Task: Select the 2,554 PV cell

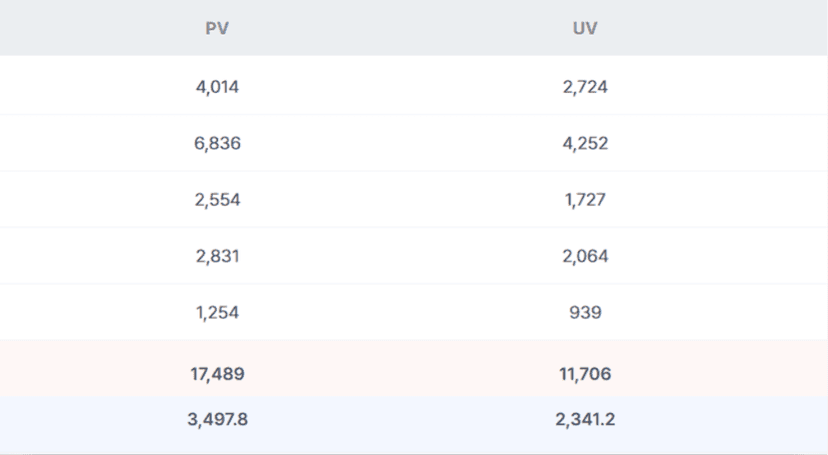Action: click(x=217, y=199)
